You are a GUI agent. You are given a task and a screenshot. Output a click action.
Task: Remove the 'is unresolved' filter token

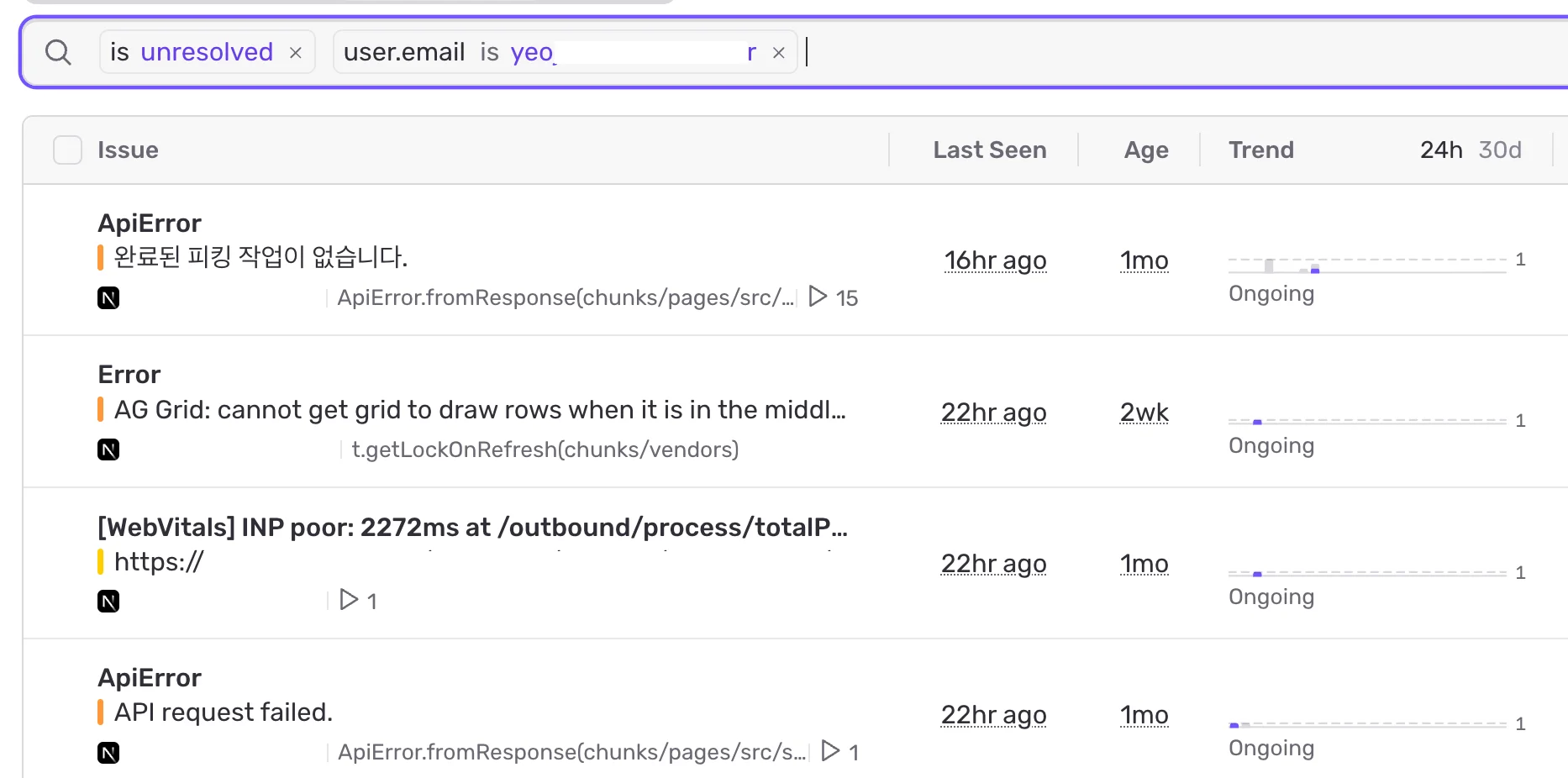click(296, 53)
